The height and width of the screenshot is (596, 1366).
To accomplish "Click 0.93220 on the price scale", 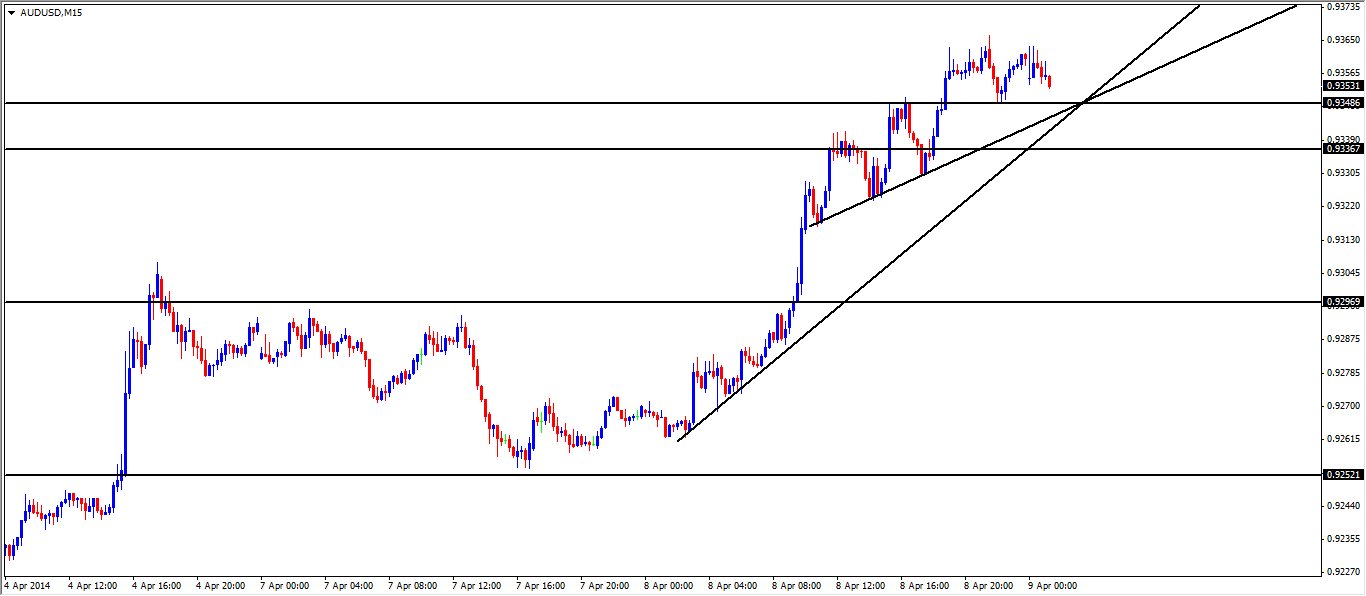I will coord(1342,206).
